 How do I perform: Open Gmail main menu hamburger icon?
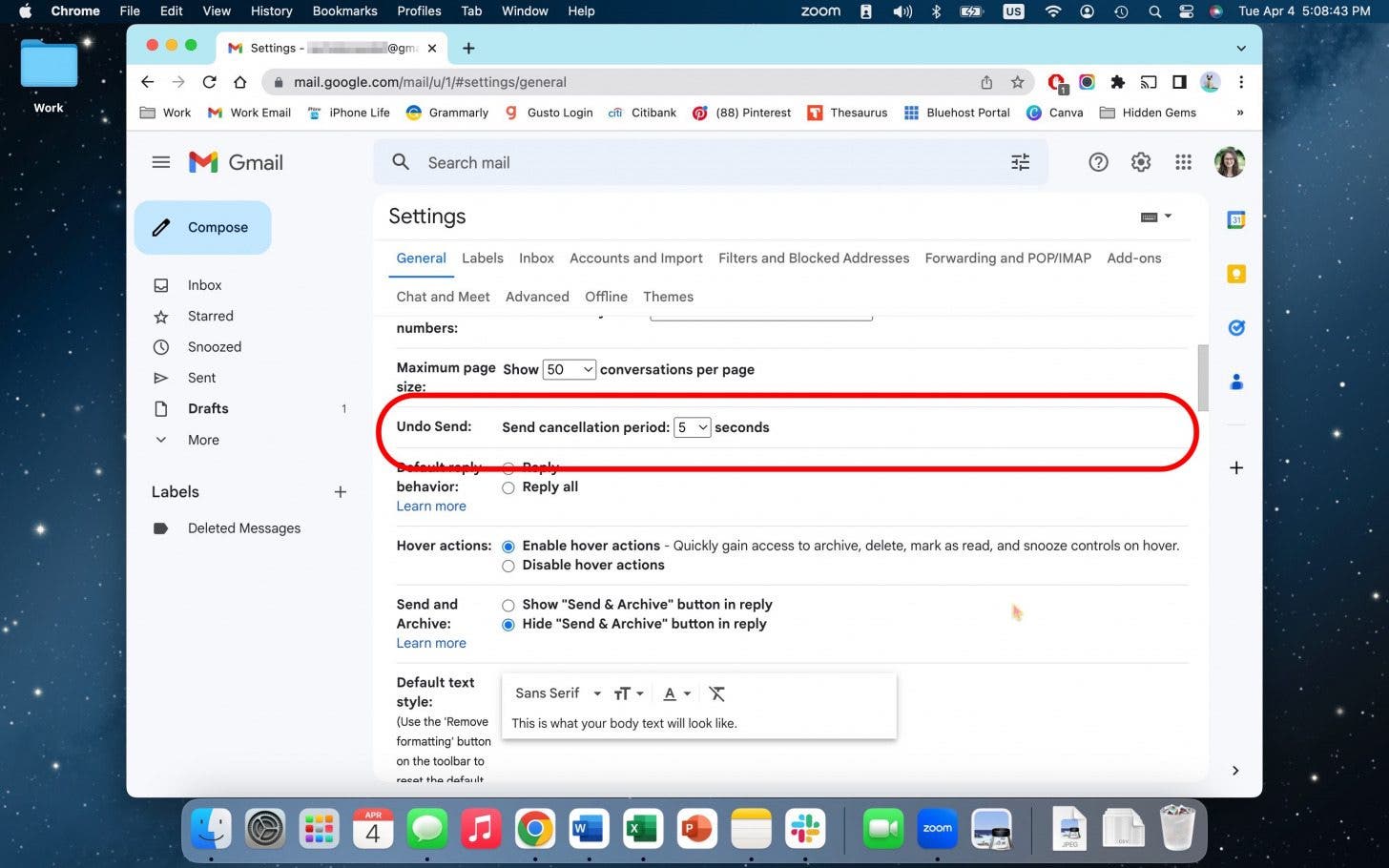(x=161, y=162)
